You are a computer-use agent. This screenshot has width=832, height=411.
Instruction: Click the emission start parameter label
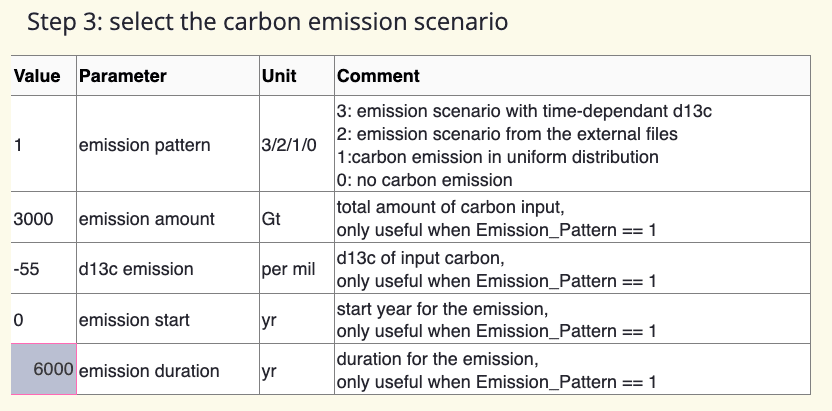tap(130, 319)
